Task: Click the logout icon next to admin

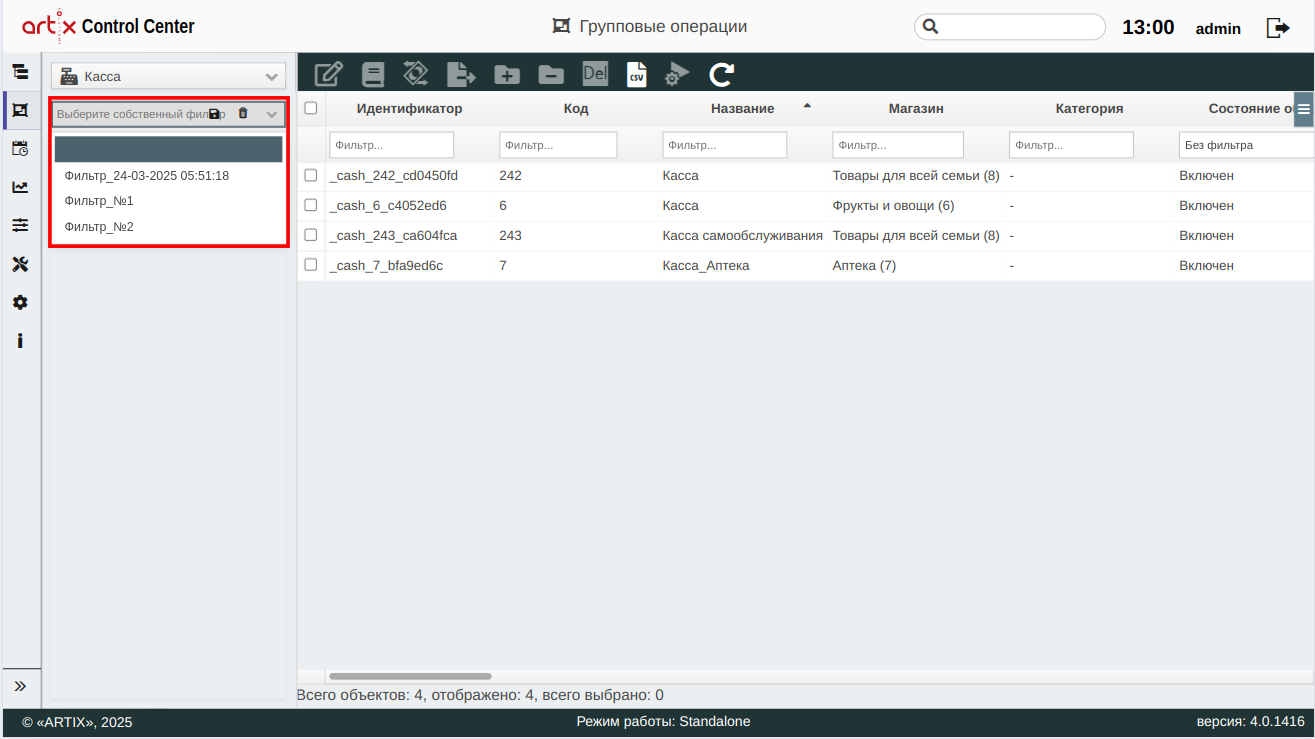Action: (x=1278, y=28)
